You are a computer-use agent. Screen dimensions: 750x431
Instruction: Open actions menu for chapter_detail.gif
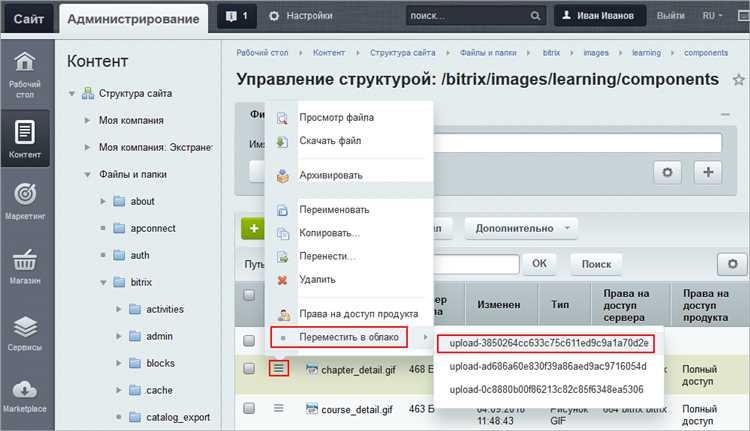(279, 368)
